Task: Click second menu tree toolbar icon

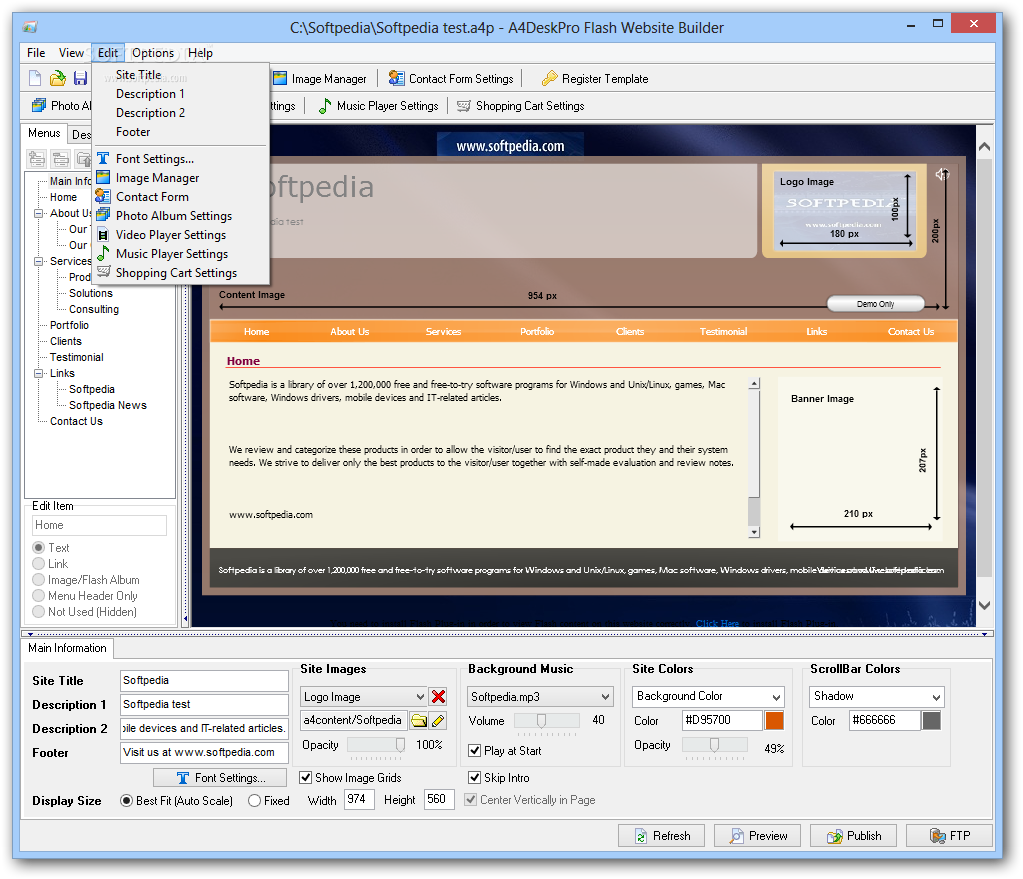Action: 61,159
